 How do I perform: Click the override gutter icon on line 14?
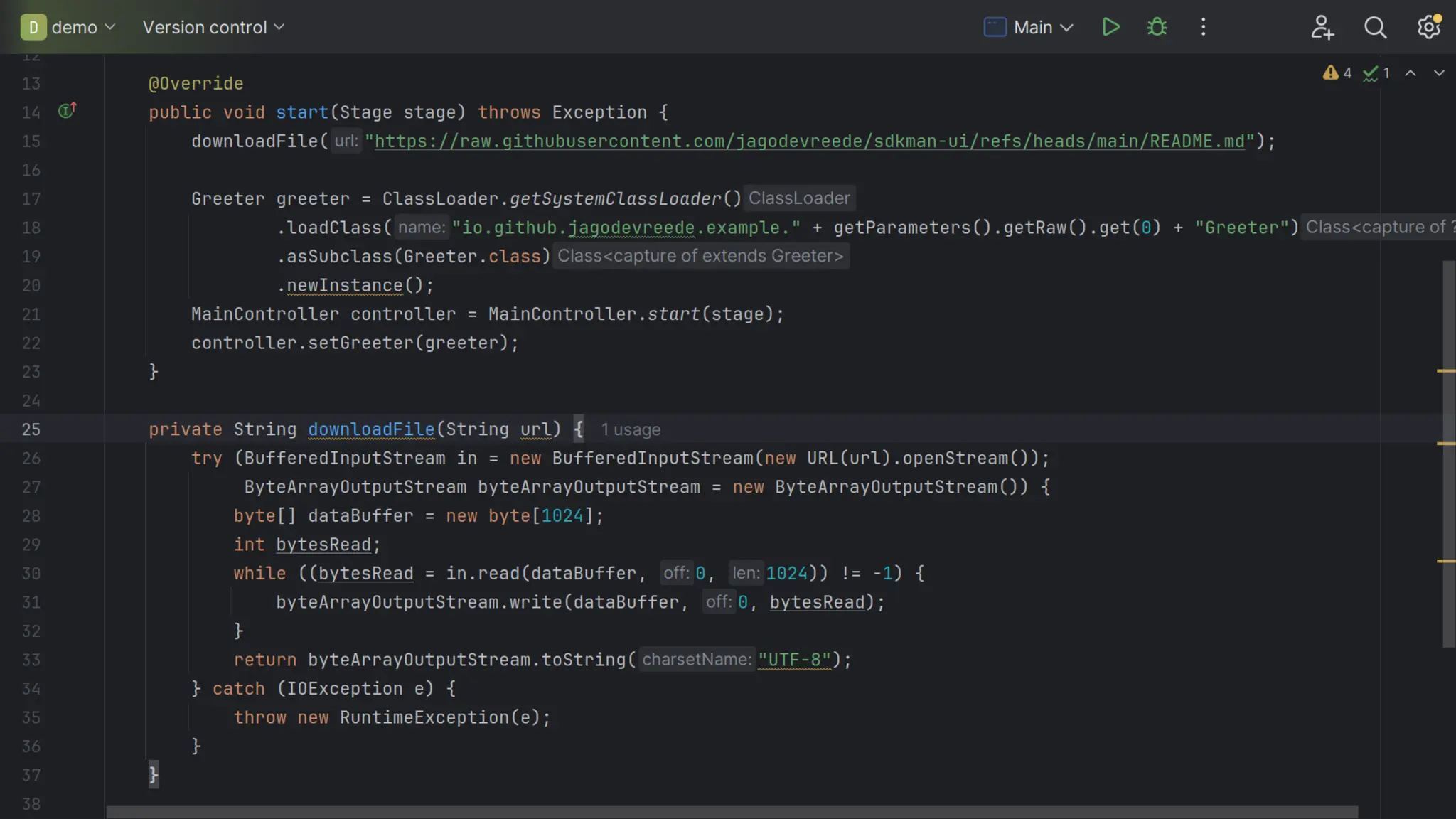click(67, 111)
